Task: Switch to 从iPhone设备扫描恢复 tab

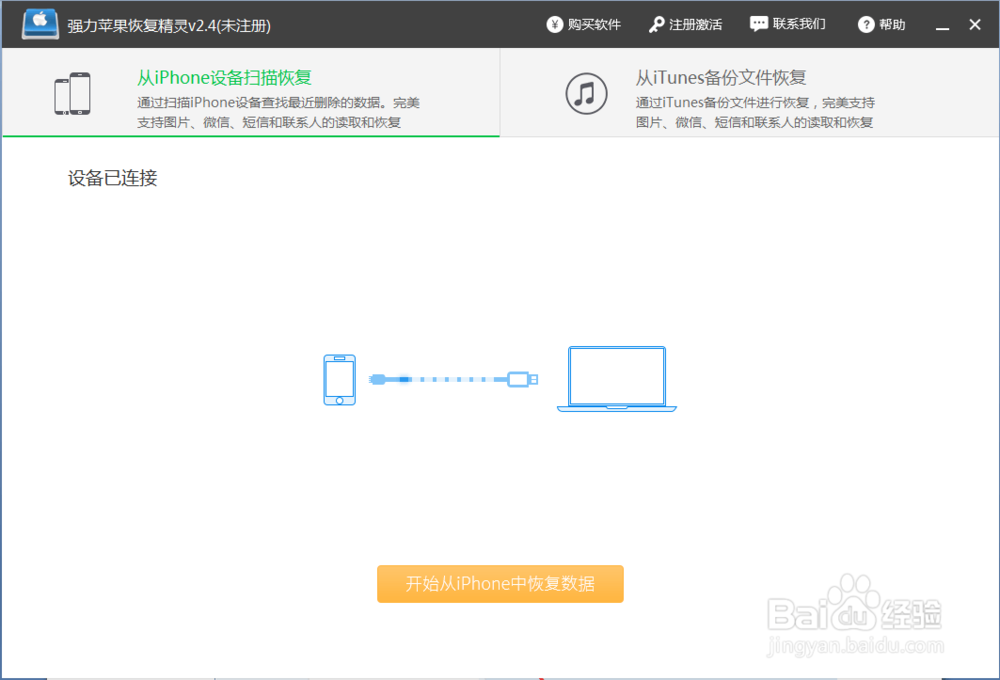Action: point(251,93)
